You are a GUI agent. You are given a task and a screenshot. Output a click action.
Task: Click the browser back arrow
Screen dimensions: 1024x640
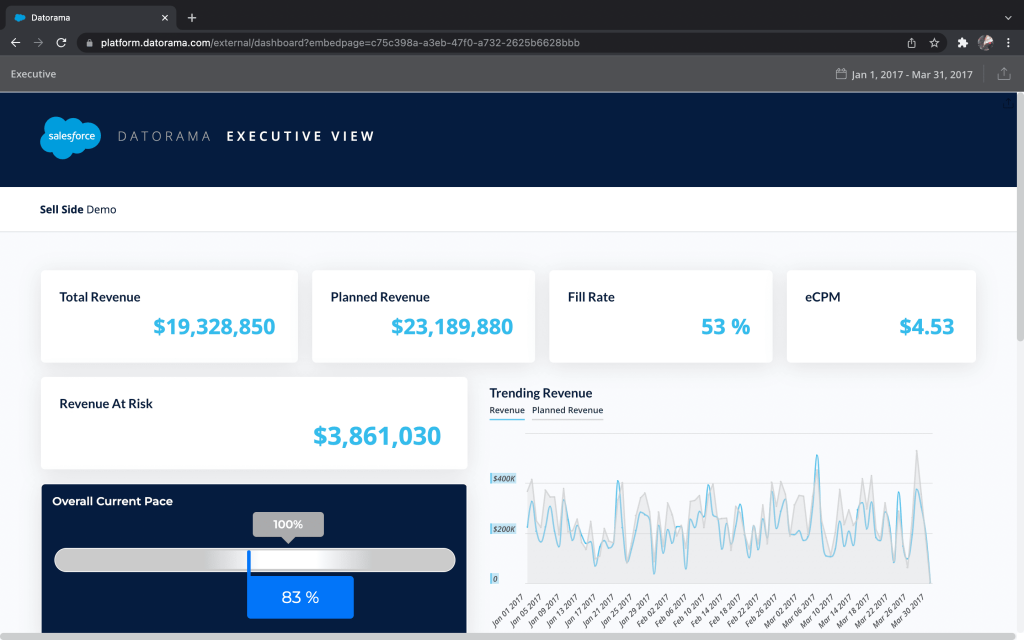click(x=16, y=42)
